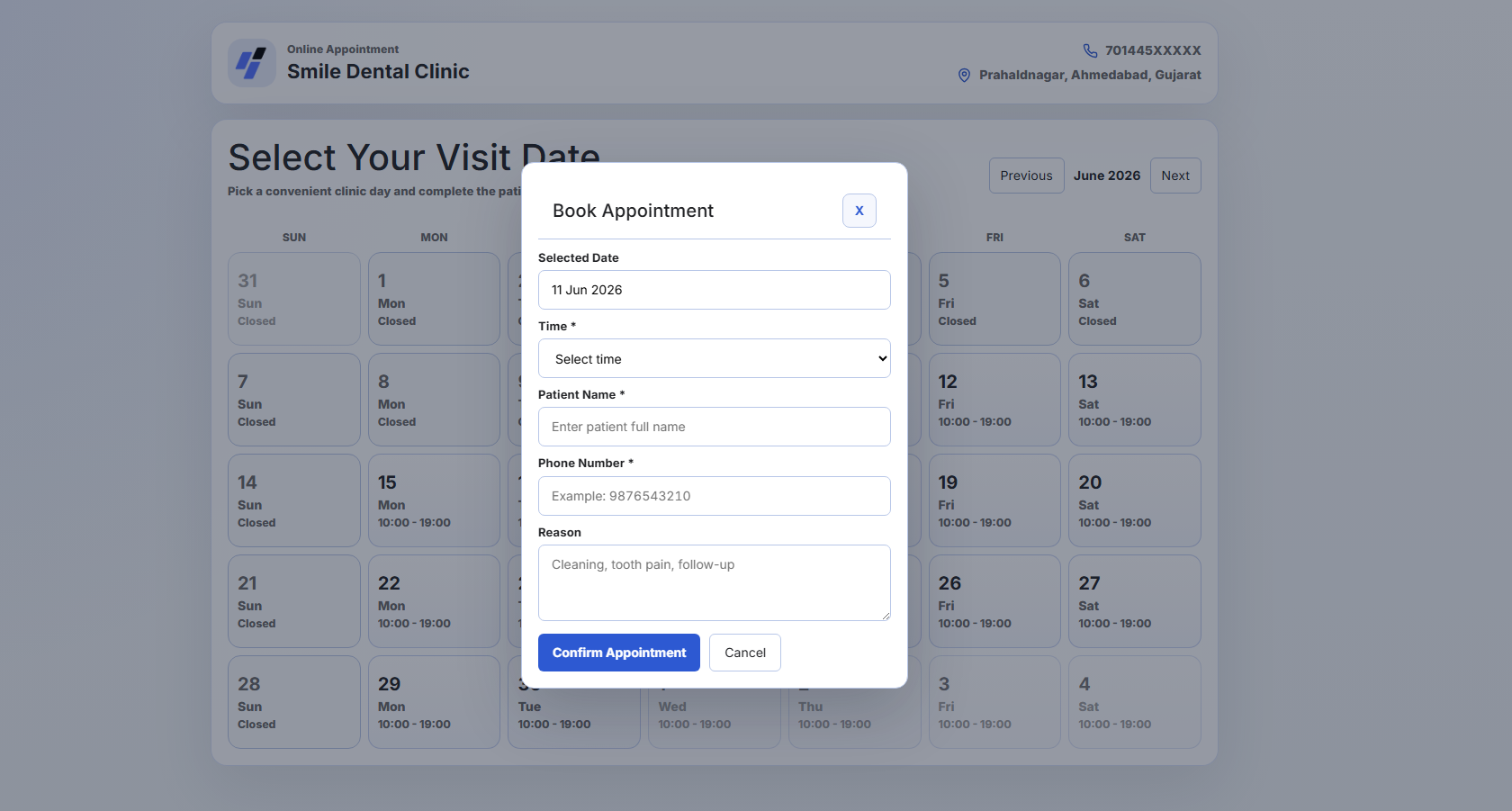This screenshot has height=811, width=1512.
Task: Click the Book Appointment dialog heading
Action: click(633, 211)
